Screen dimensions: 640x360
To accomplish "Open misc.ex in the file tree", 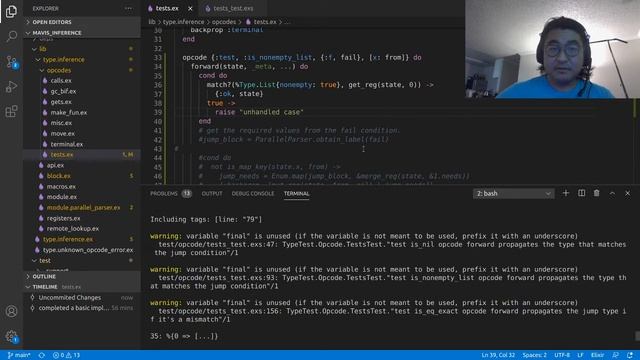I will pos(82,122).
